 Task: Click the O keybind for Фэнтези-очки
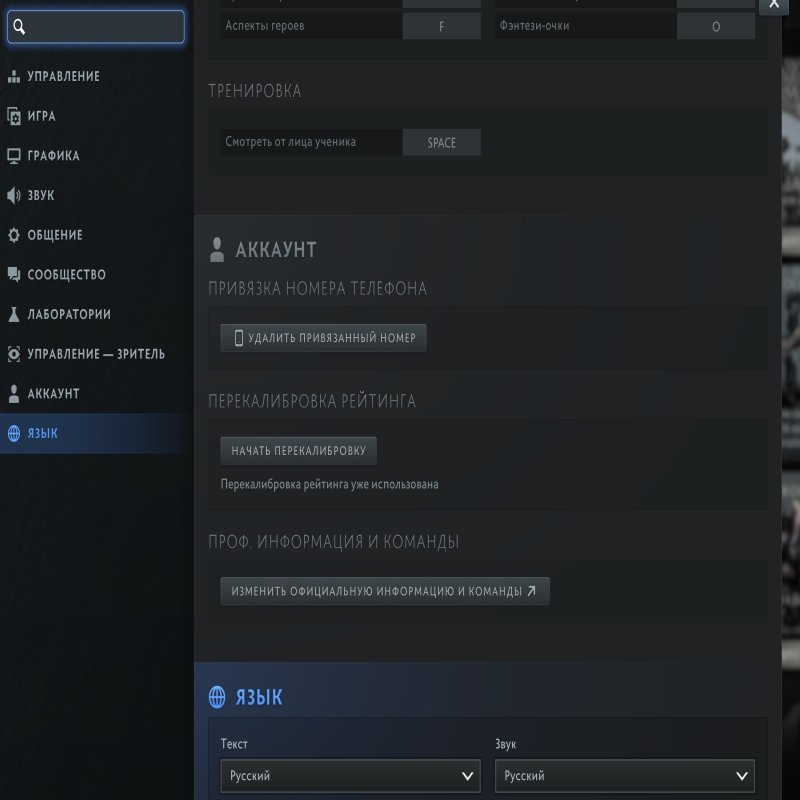(x=715, y=27)
